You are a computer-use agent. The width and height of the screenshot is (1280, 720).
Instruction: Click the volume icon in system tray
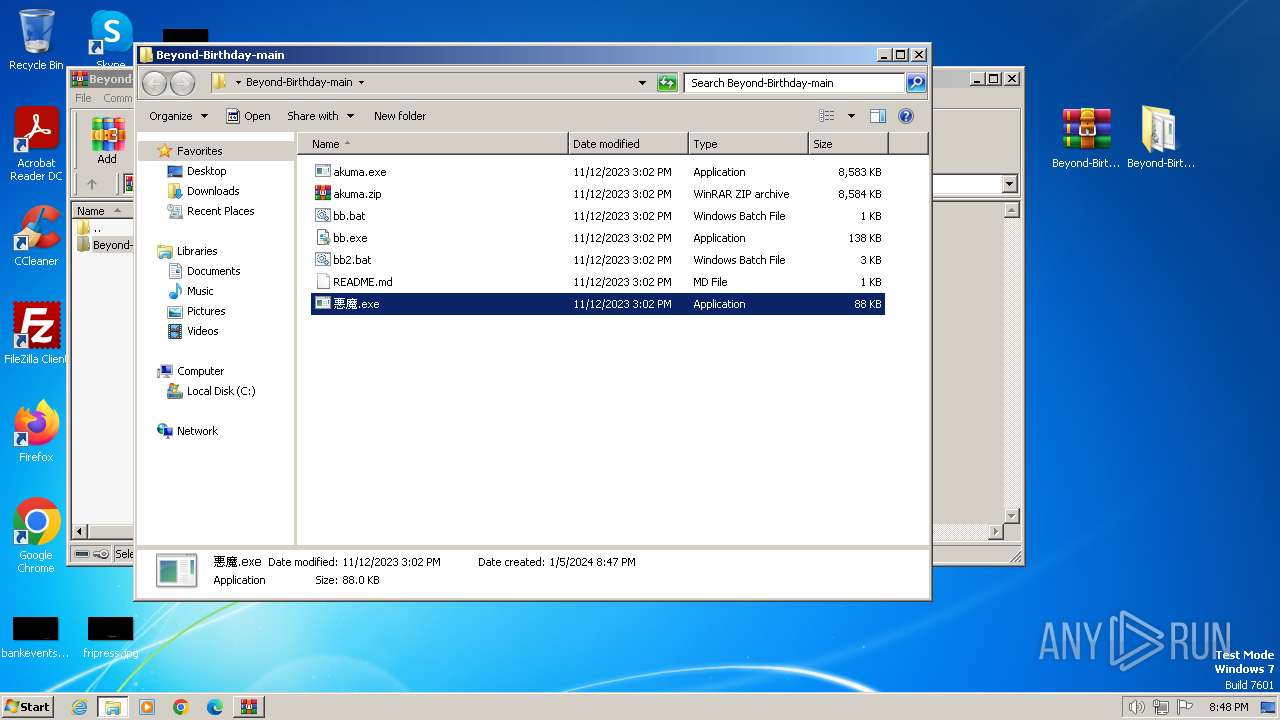click(x=1136, y=707)
